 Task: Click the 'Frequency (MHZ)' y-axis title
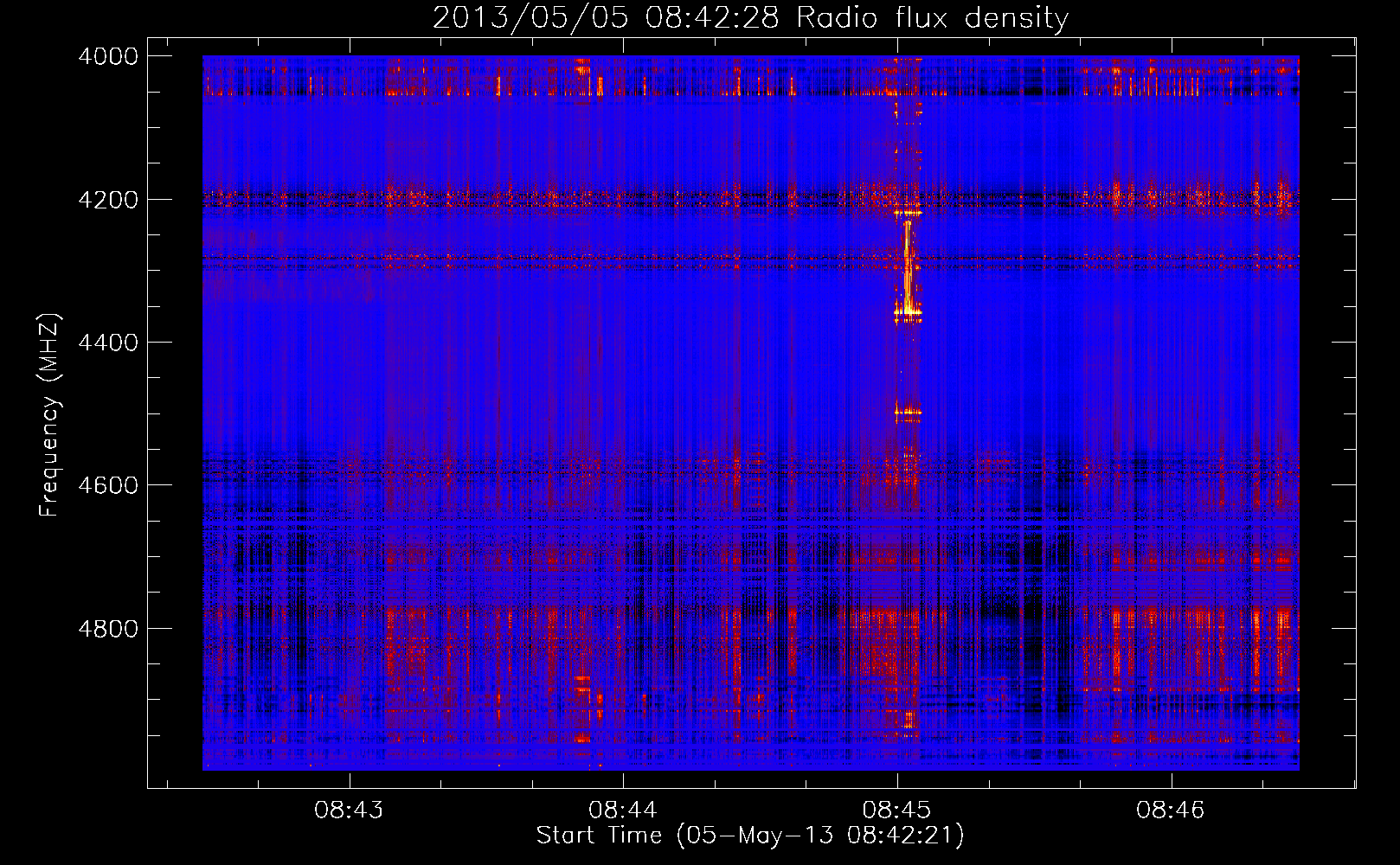point(49,415)
